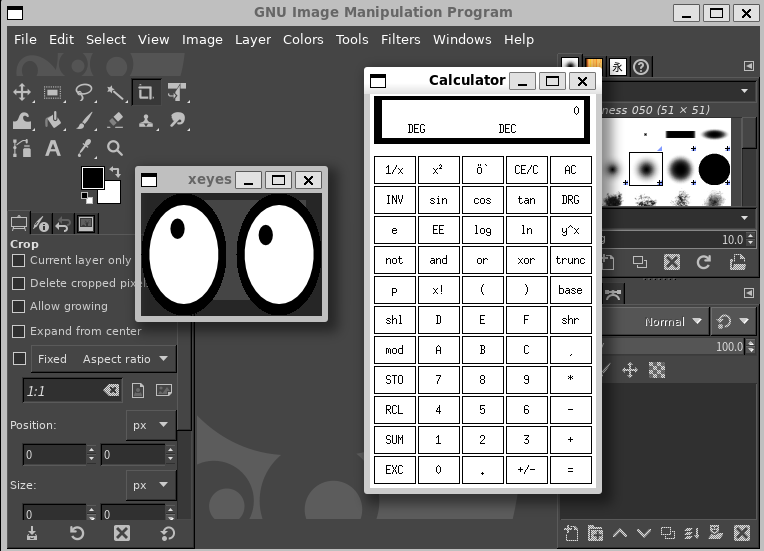Switch to the Undo History tab
Viewport: 764px width, 551px height.
pyautogui.click(x=63, y=224)
